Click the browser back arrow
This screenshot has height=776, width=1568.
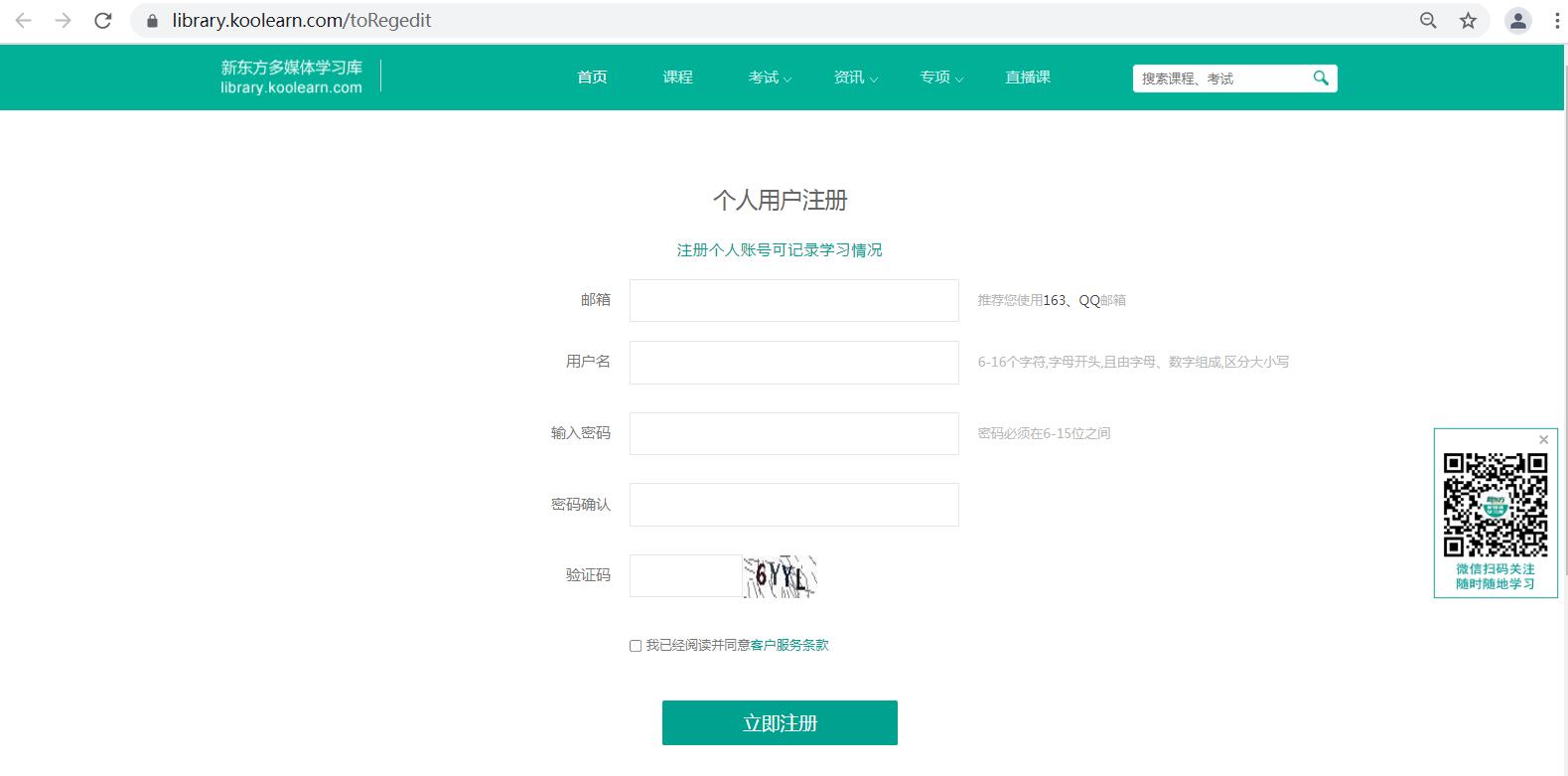pyautogui.click(x=24, y=21)
